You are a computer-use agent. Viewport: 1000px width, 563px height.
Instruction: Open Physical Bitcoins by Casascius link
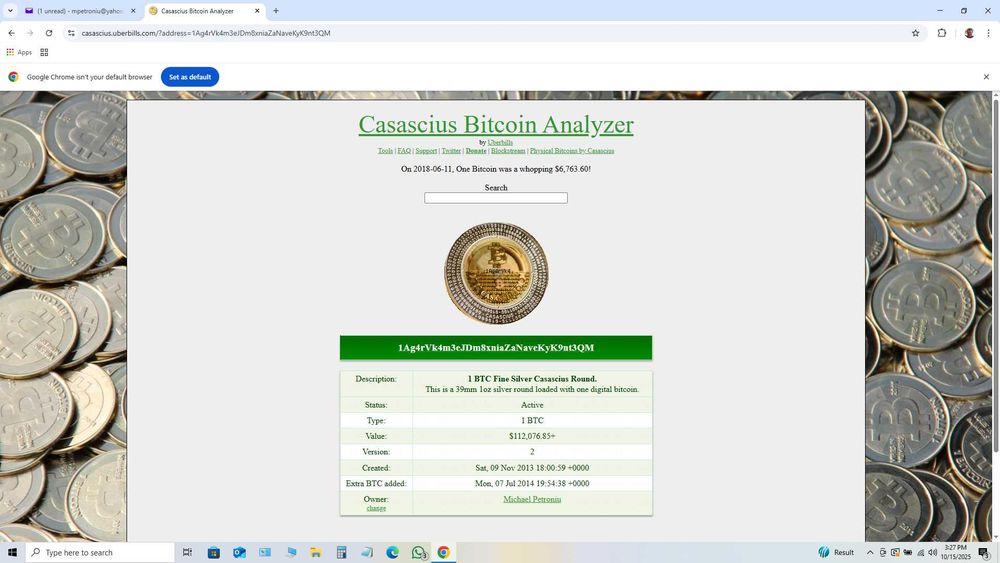572,151
